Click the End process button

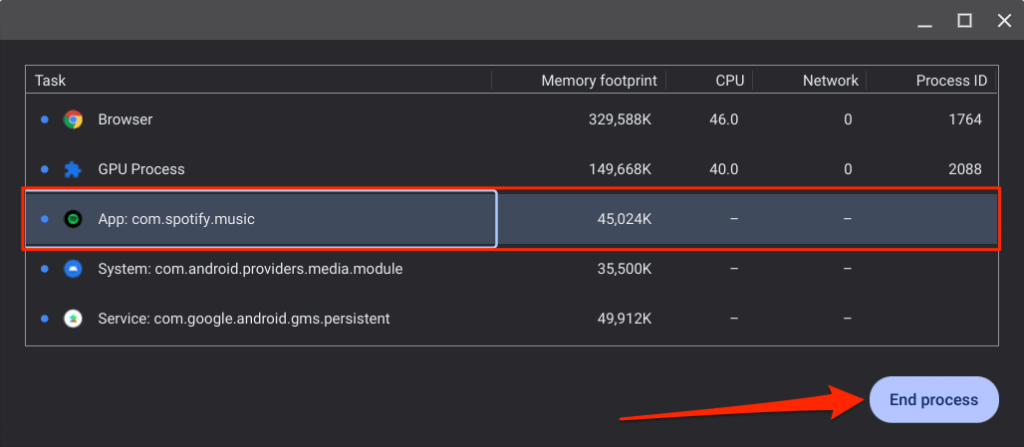[934, 400]
